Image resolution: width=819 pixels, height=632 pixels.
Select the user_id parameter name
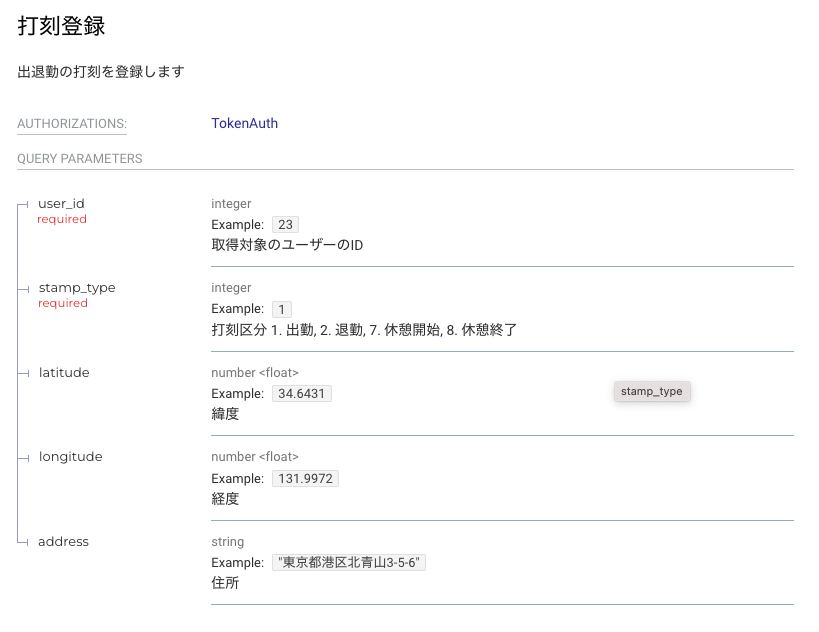click(61, 204)
